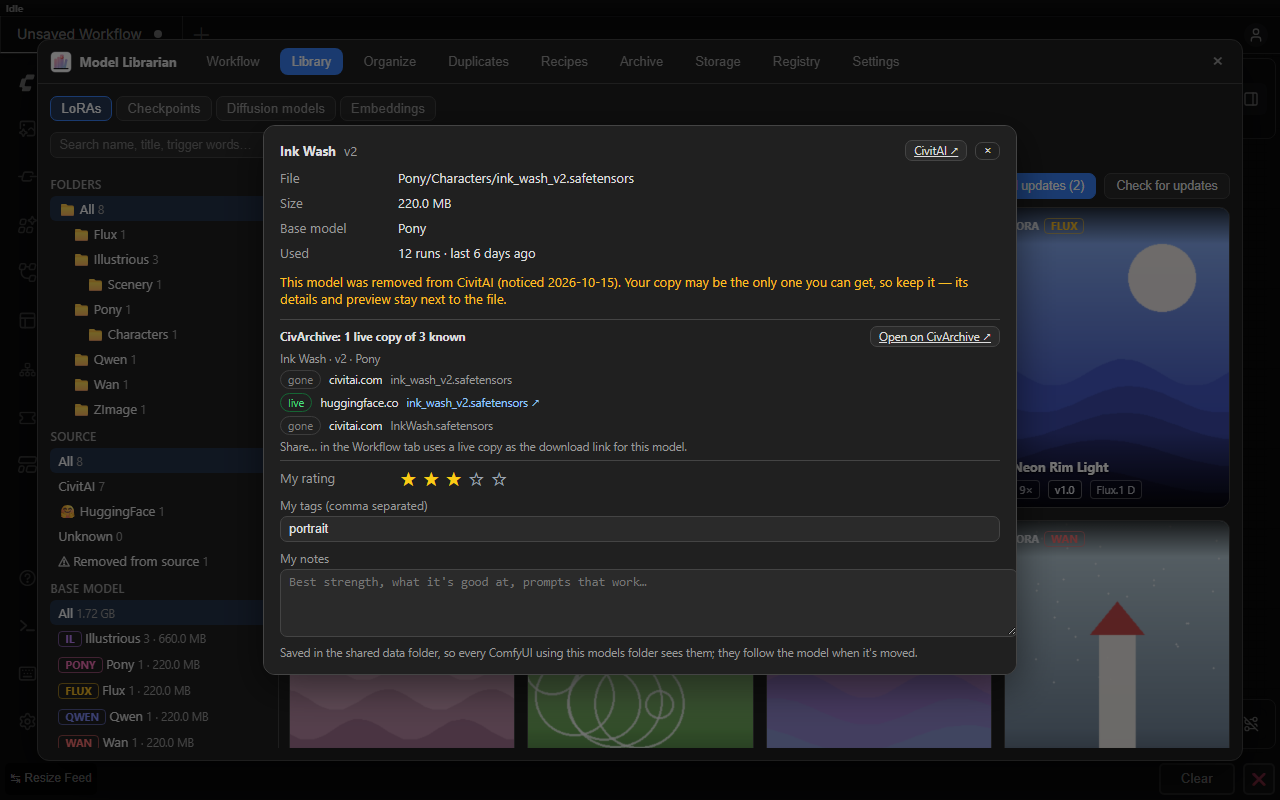Open the All folder in Folders
Screen dimensions: 1280x800
click(157, 209)
